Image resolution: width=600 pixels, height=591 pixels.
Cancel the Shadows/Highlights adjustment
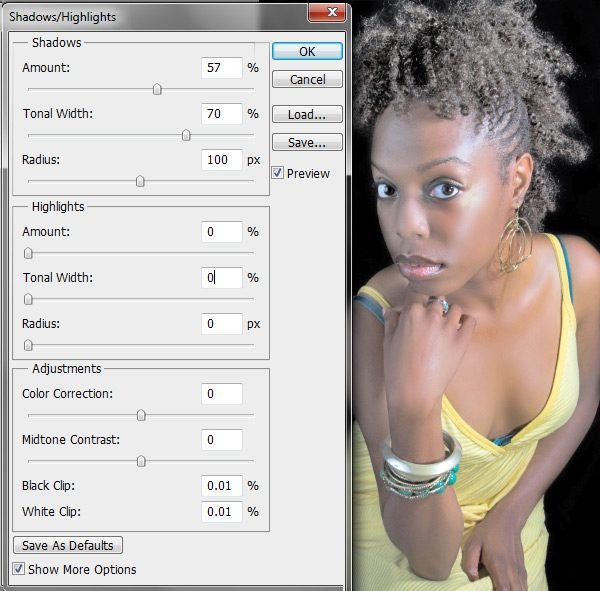tap(307, 79)
